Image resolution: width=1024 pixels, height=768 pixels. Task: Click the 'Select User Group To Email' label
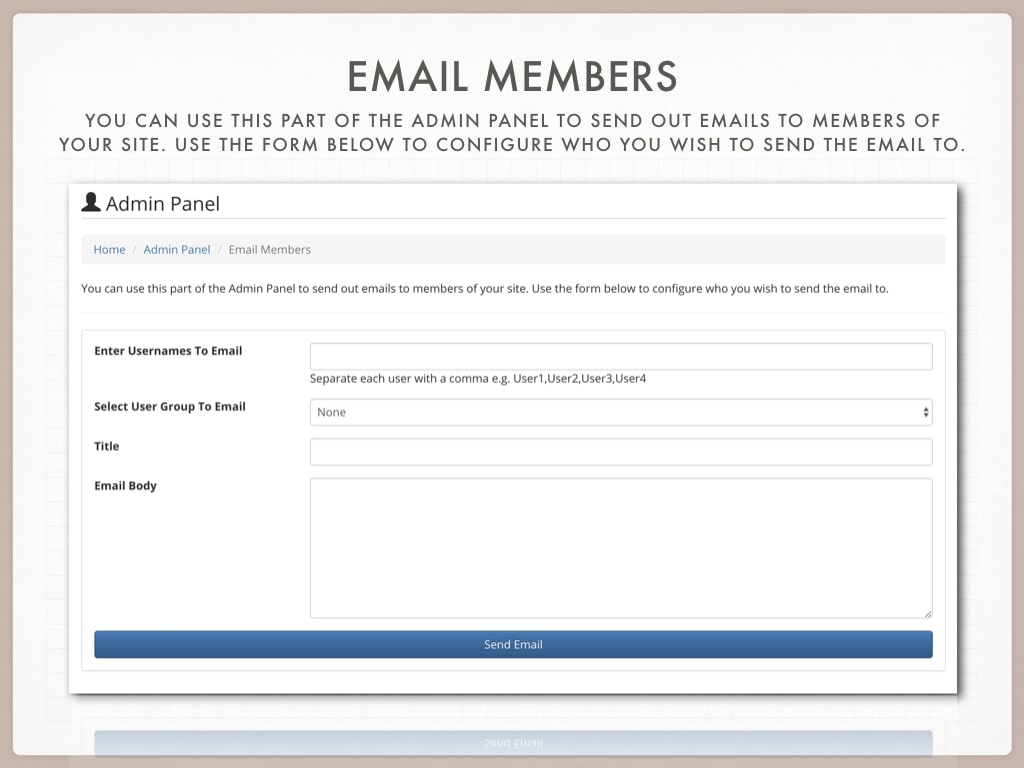click(170, 406)
